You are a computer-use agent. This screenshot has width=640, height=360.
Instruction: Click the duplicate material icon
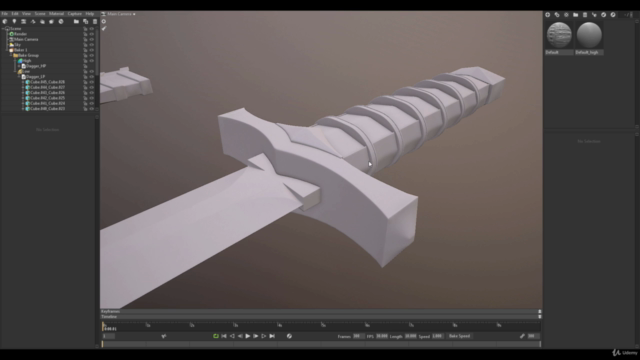(x=557, y=15)
